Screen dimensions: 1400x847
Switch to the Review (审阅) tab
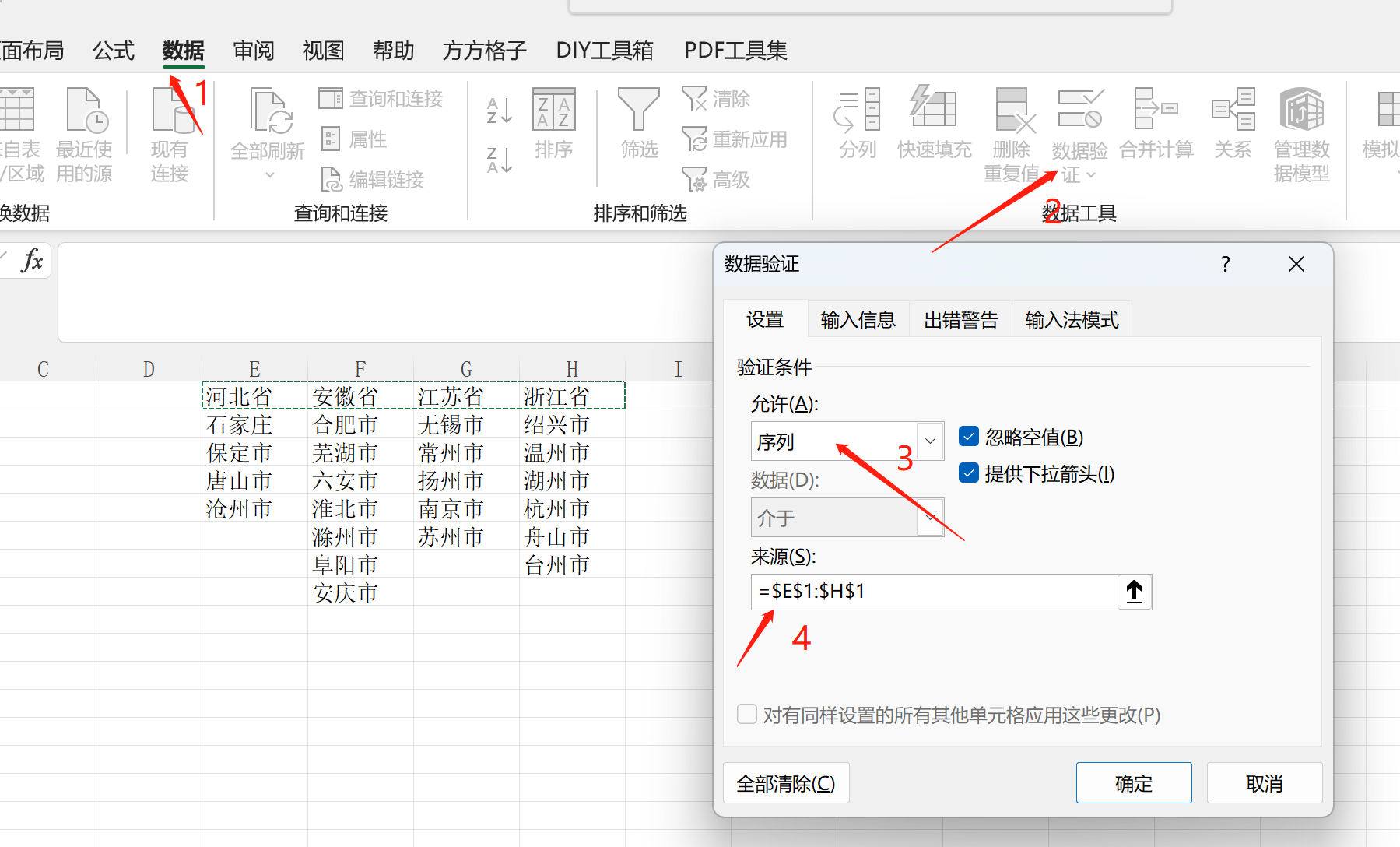(254, 51)
